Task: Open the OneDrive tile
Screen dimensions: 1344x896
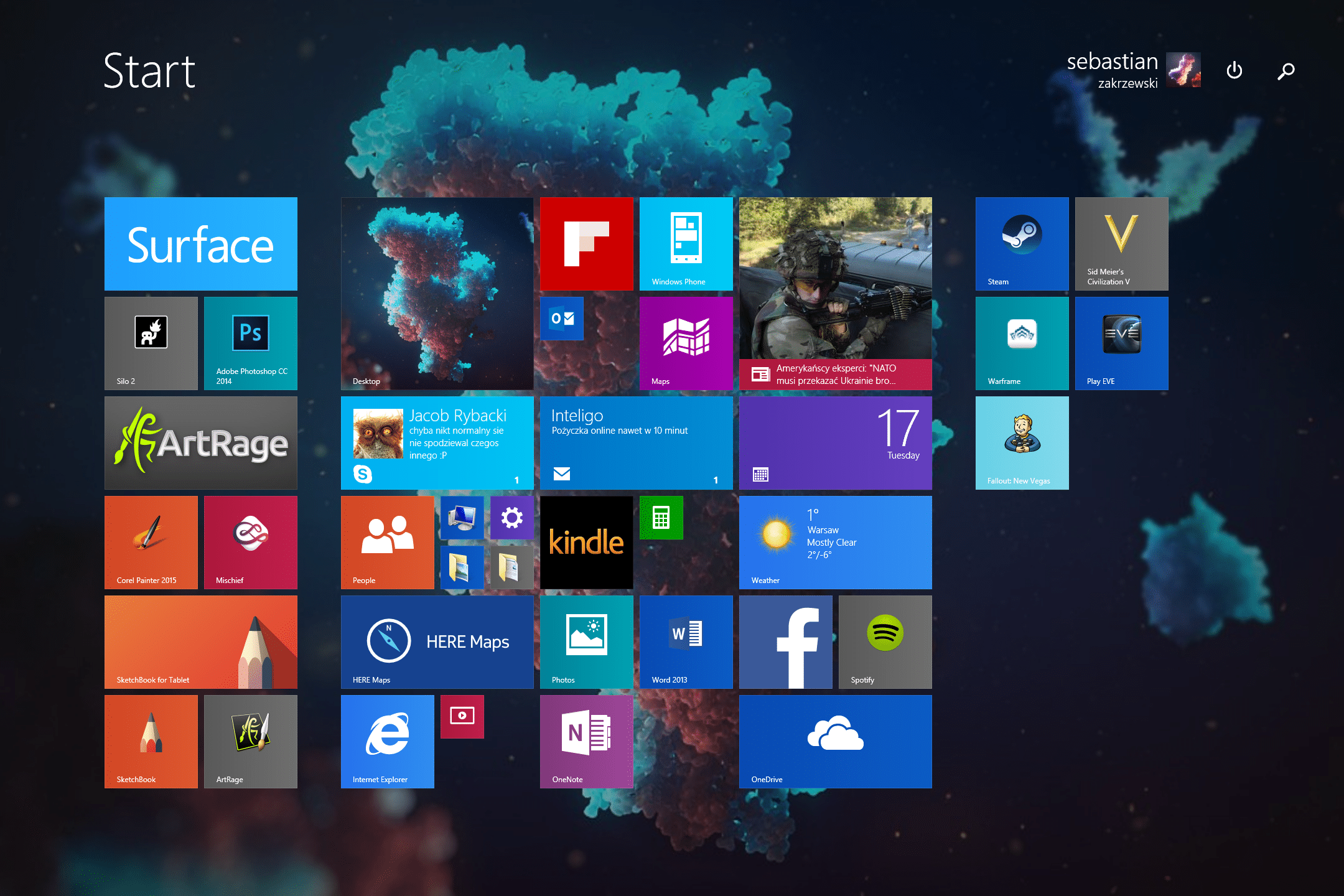Action: 836,742
